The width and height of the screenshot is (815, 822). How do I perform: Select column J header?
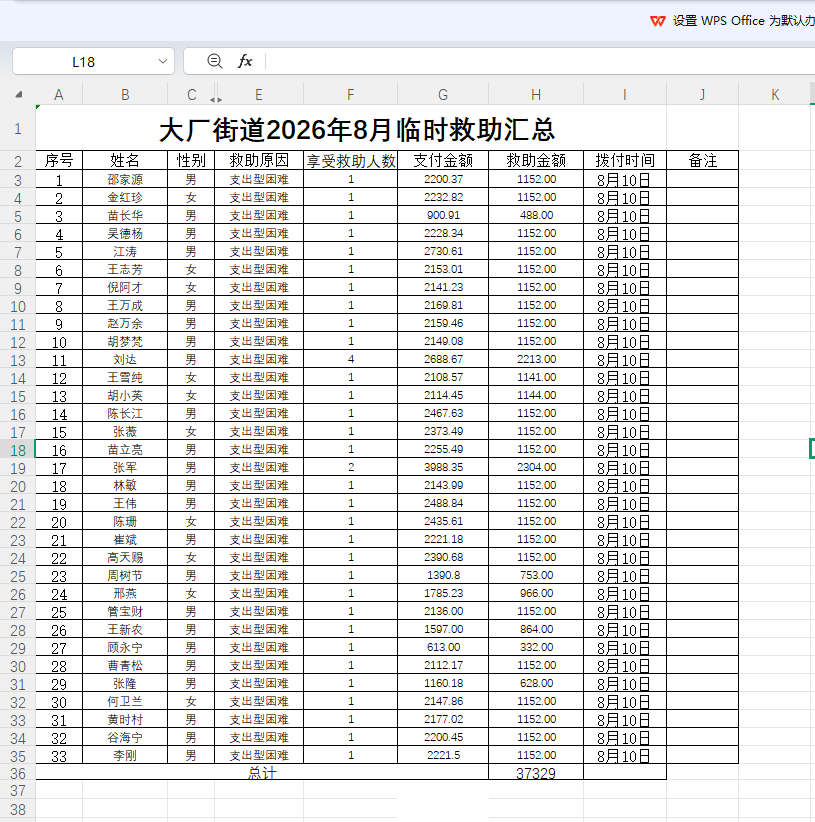702,95
